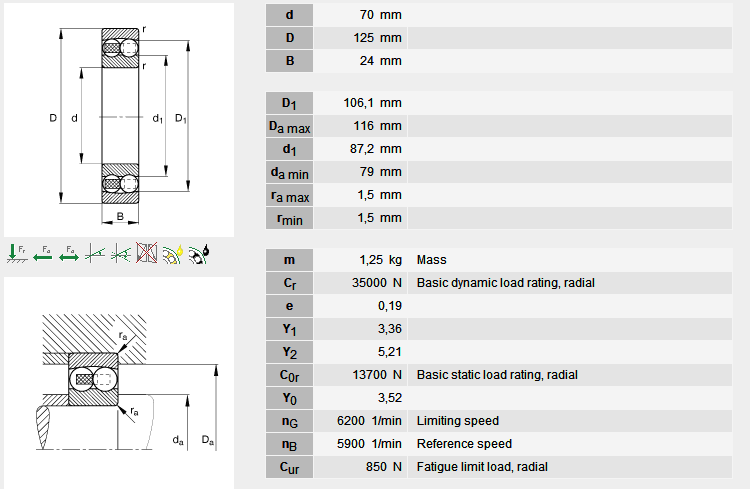This screenshot has height=489, width=750.
Task: Click Basic dynamic load rating, radial text
Action: pos(505,283)
